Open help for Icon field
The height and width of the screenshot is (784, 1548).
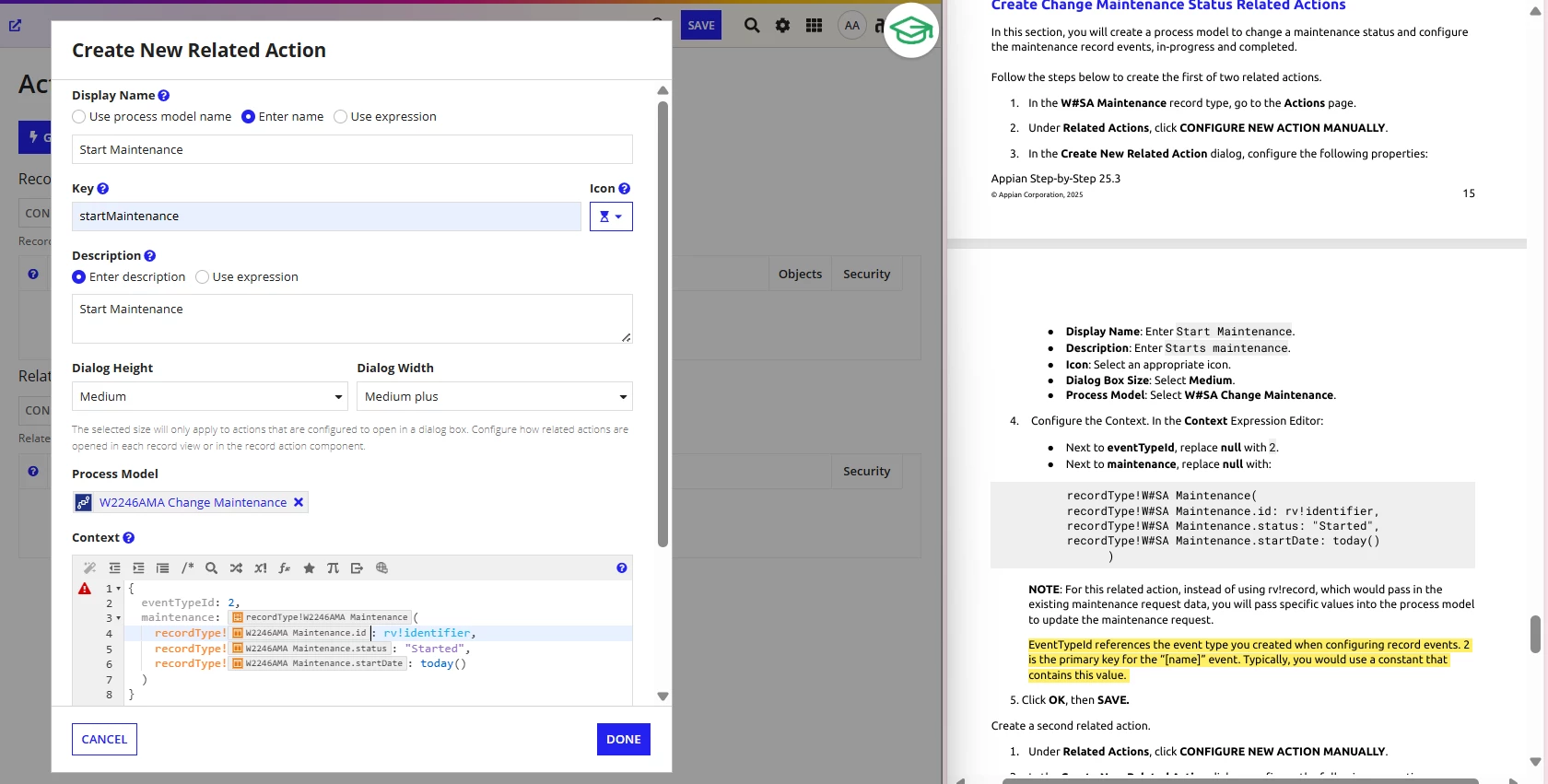click(x=625, y=189)
